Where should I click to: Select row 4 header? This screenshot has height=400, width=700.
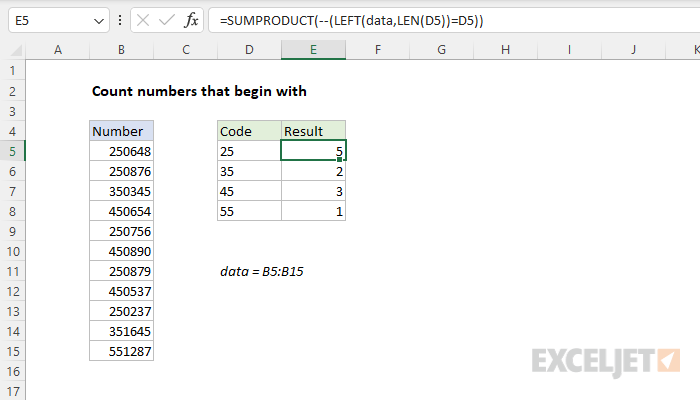click(x=12, y=131)
